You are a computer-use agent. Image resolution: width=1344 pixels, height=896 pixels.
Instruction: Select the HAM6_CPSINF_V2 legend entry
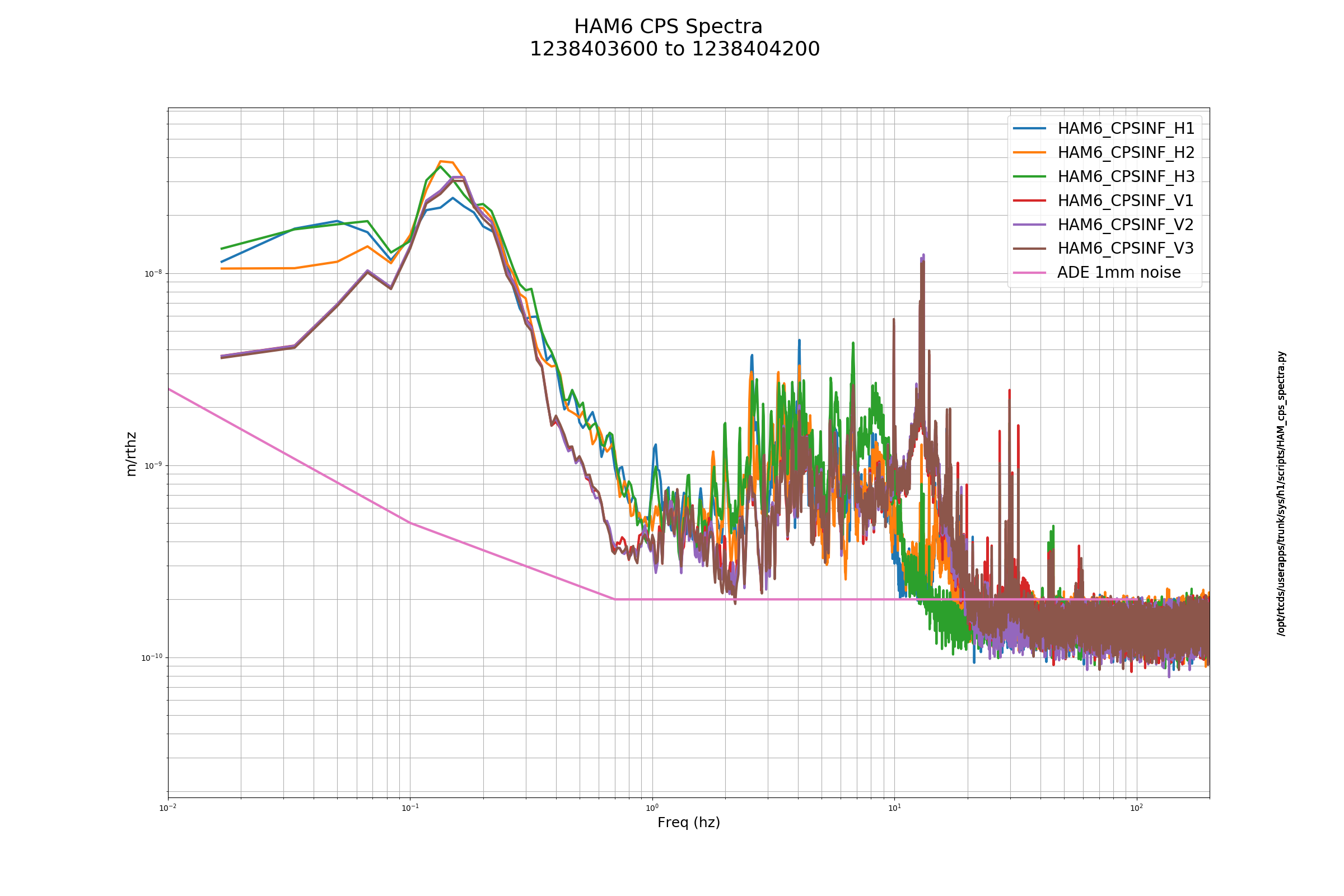coord(1126,225)
